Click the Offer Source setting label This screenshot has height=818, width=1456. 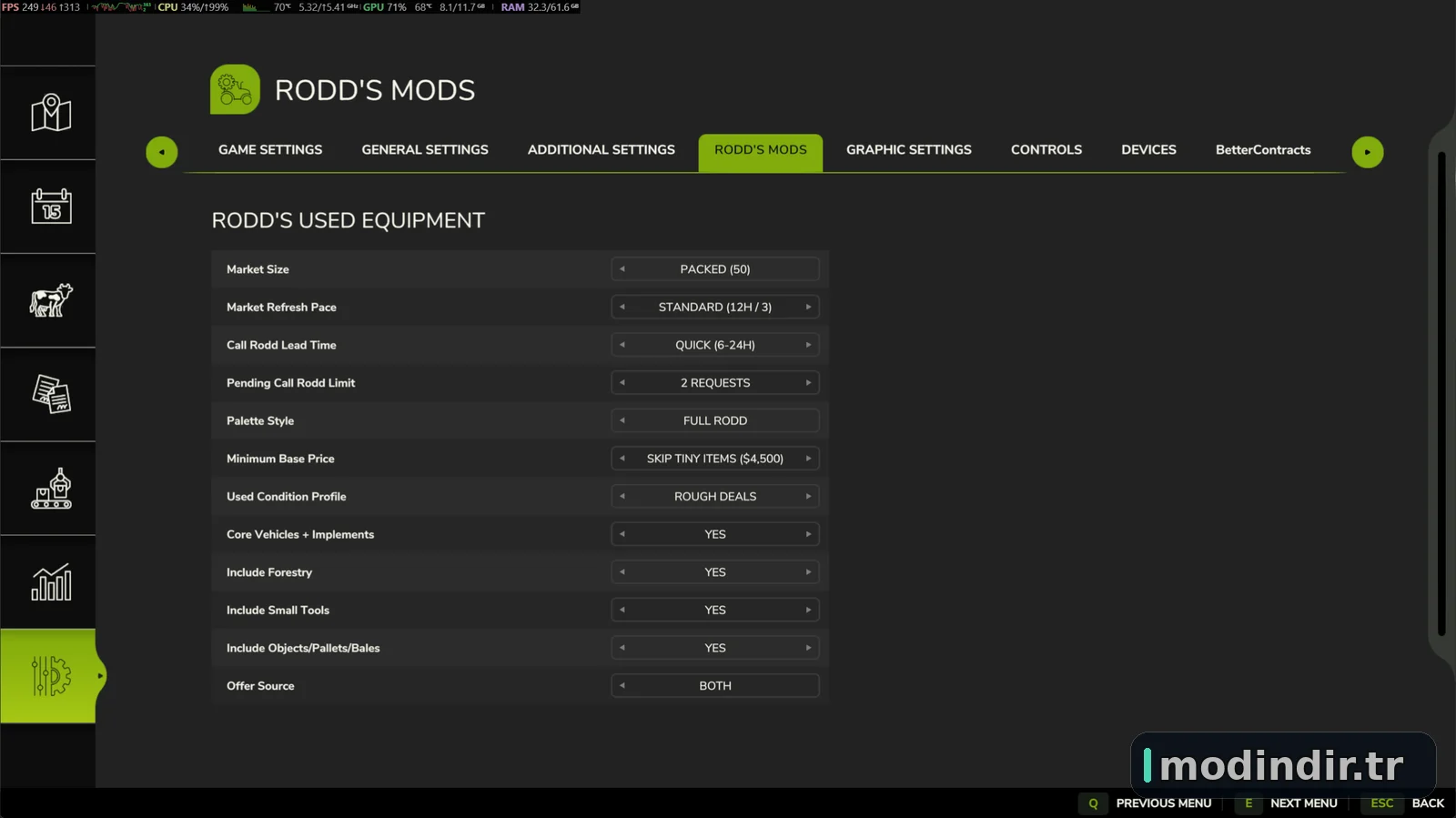tap(260, 686)
